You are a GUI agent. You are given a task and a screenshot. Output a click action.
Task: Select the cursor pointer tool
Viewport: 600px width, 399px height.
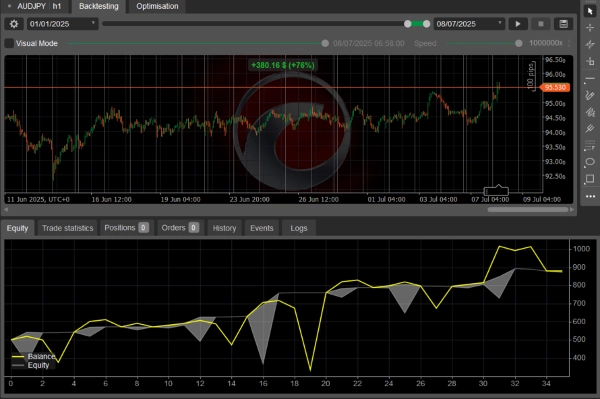tap(590, 11)
